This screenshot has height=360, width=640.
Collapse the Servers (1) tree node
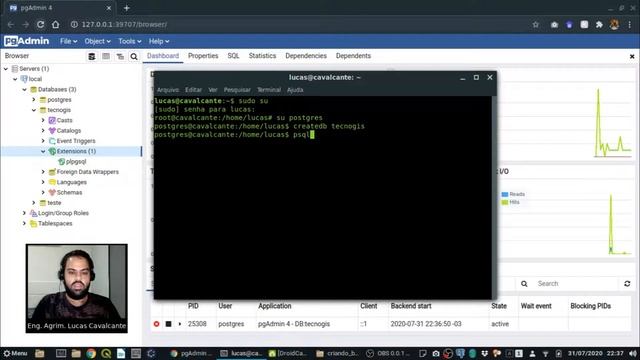click(x=6, y=69)
